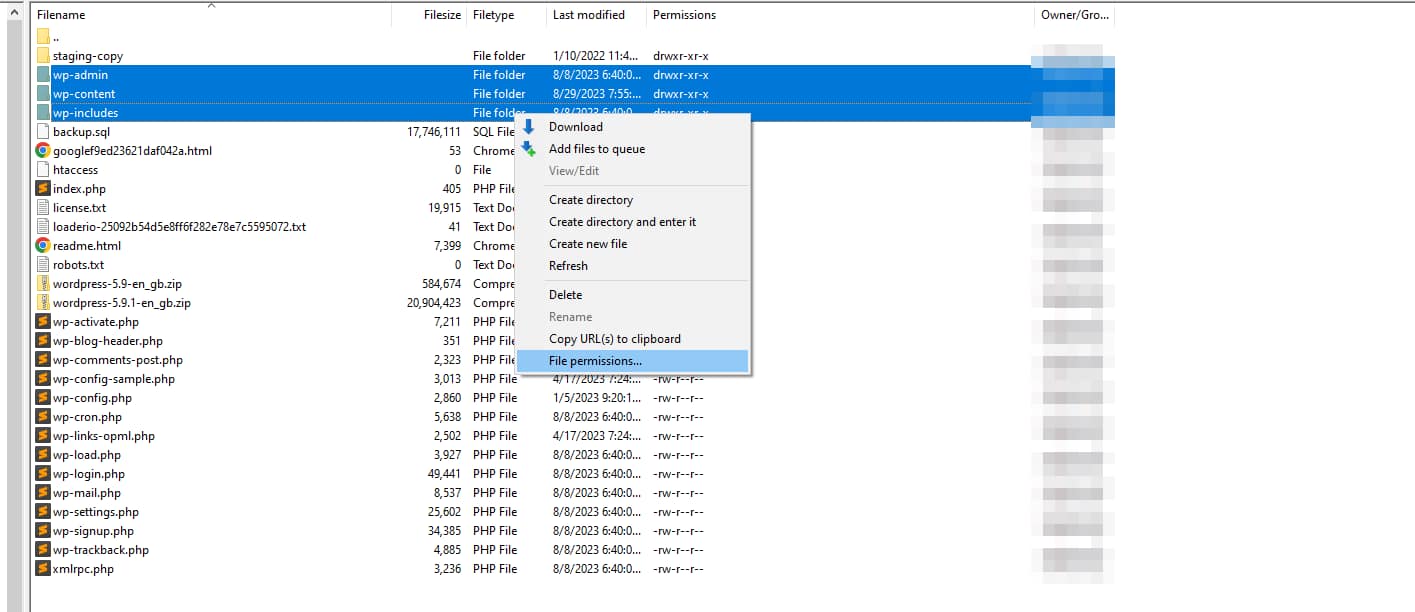The height and width of the screenshot is (612, 1415).
Task: Click the zip icon for wordpress-5.9-en_gb.zip
Action: 42,283
